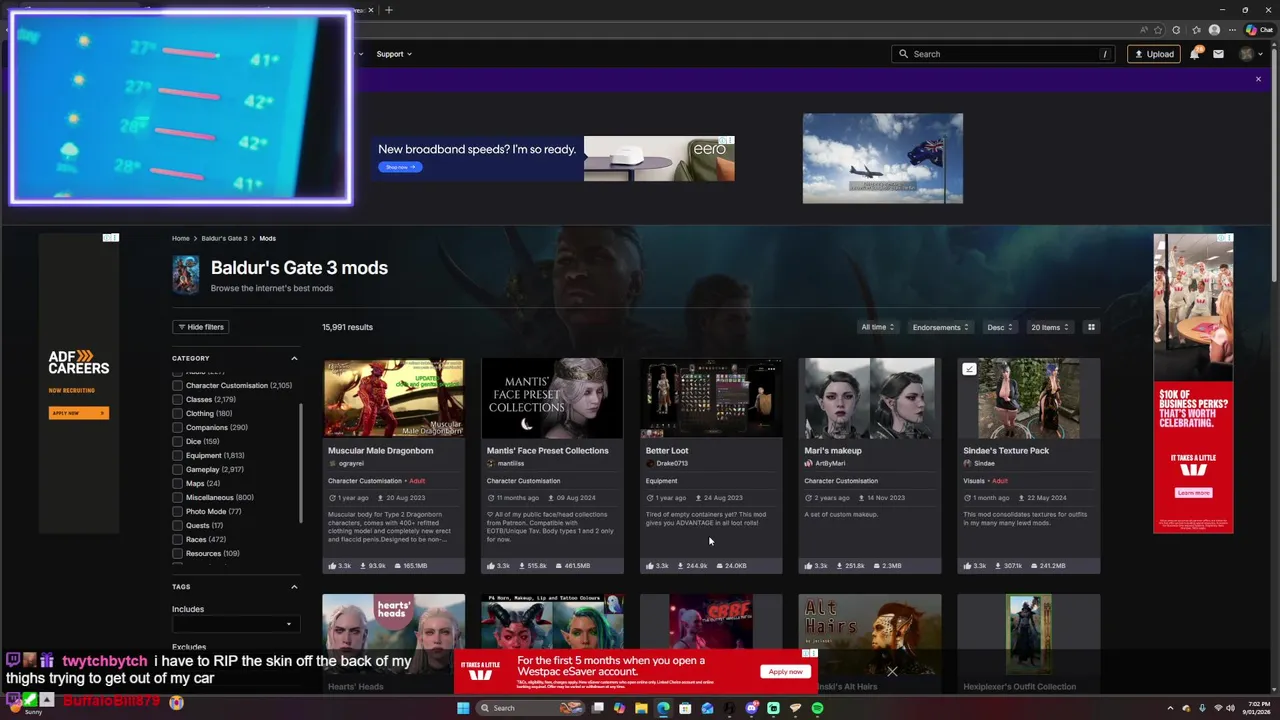Viewport: 1280px width, 720px height.
Task: Click the browser favorites star icon
Action: (1158, 30)
